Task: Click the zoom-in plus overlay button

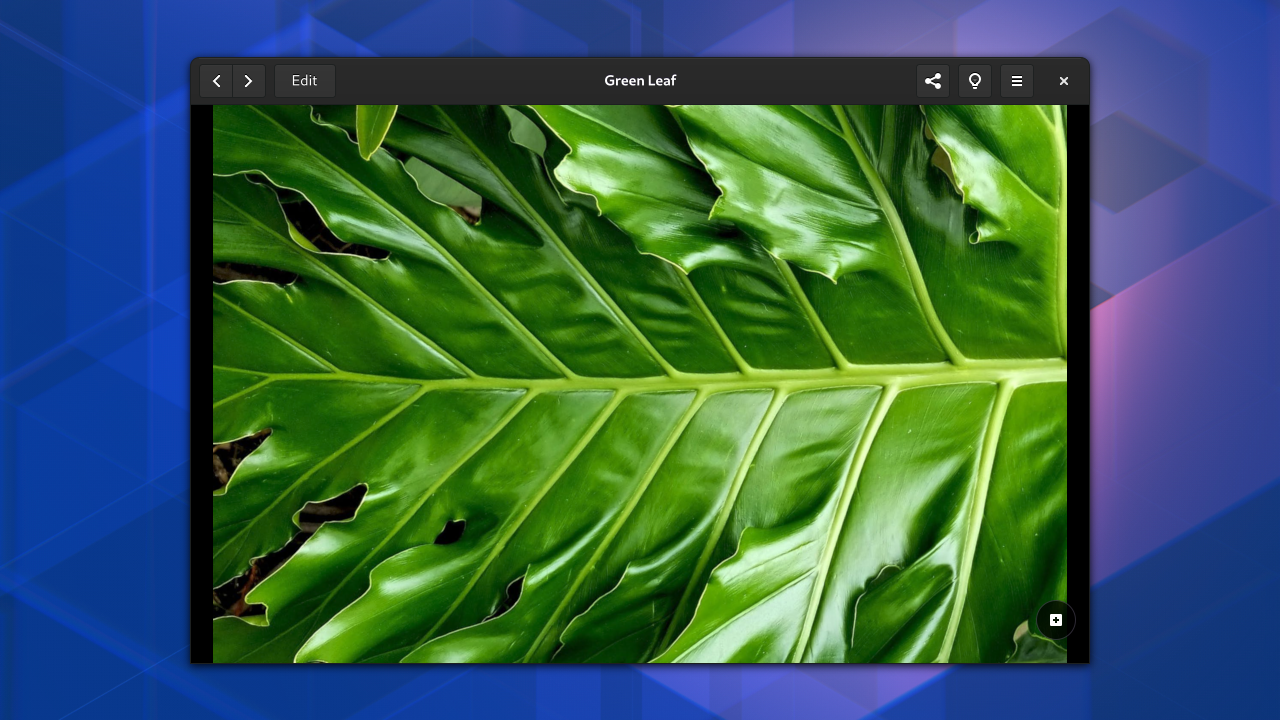Action: point(1056,620)
